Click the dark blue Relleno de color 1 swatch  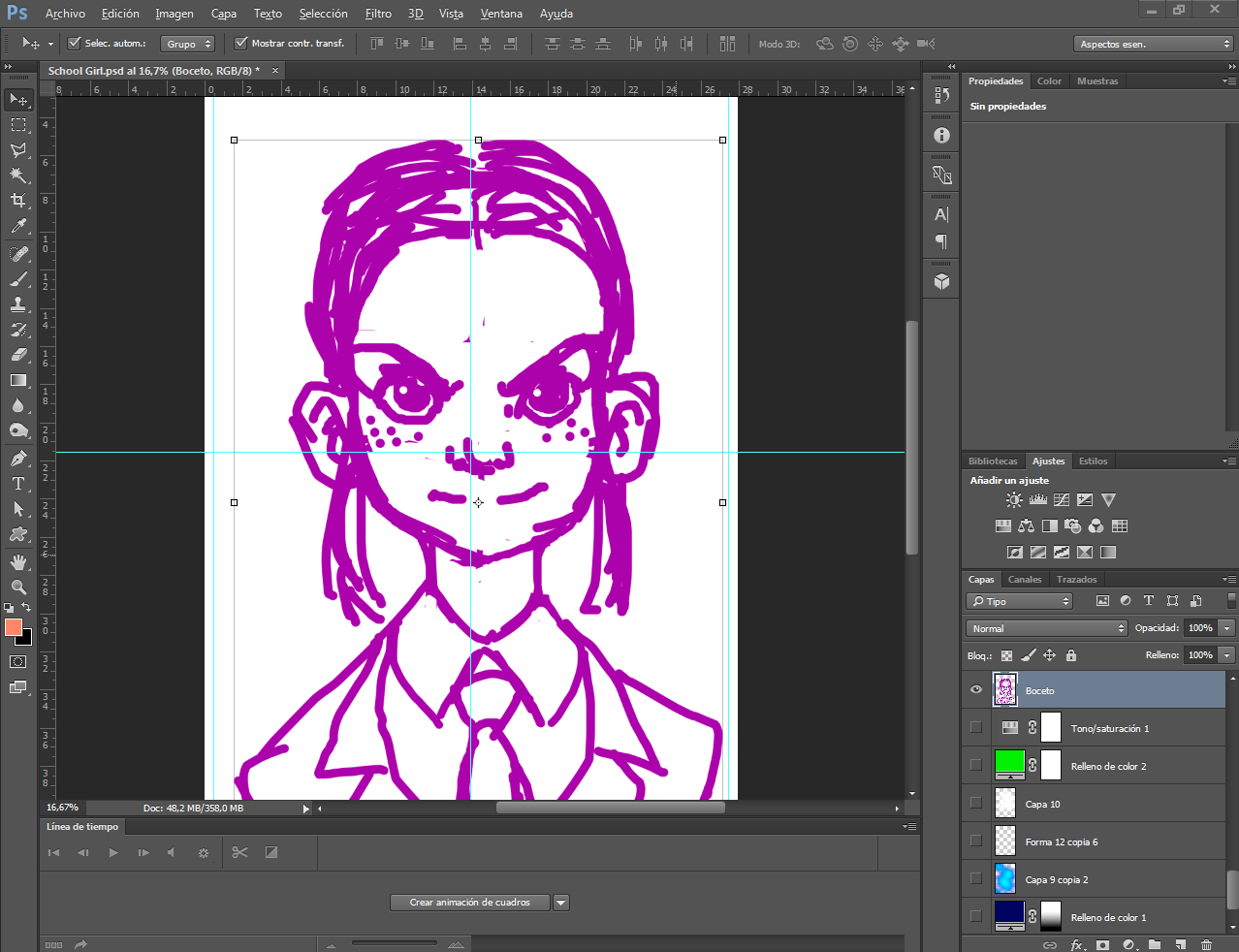click(x=1009, y=914)
